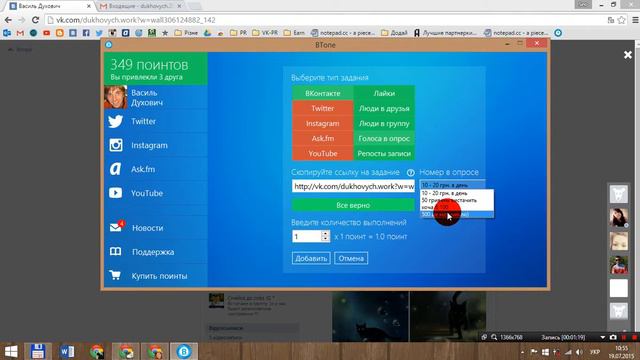640x360 pixels.
Task: Switch to Gmail Входящие browser tab
Action: pos(141,6)
